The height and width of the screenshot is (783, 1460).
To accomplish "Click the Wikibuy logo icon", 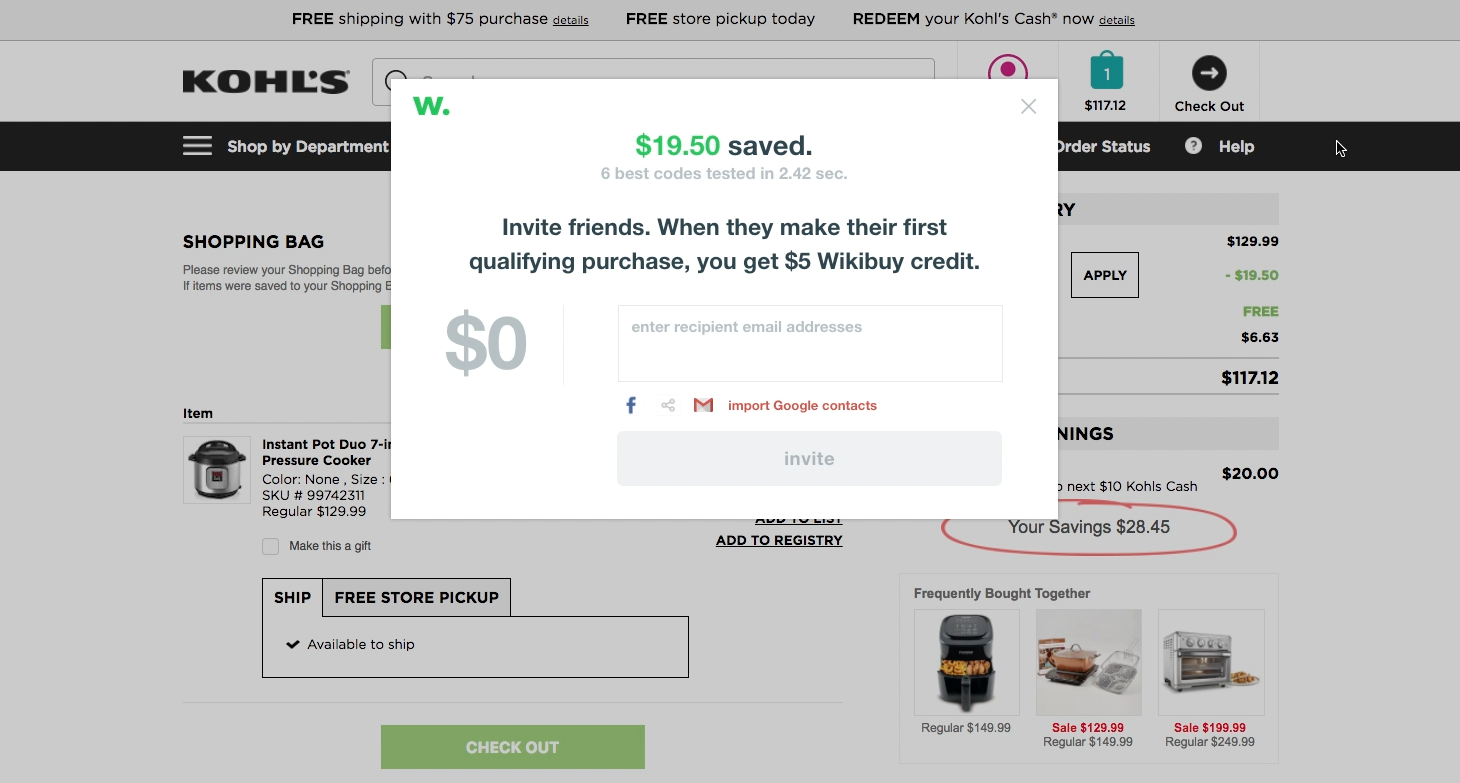I will pos(431,106).
